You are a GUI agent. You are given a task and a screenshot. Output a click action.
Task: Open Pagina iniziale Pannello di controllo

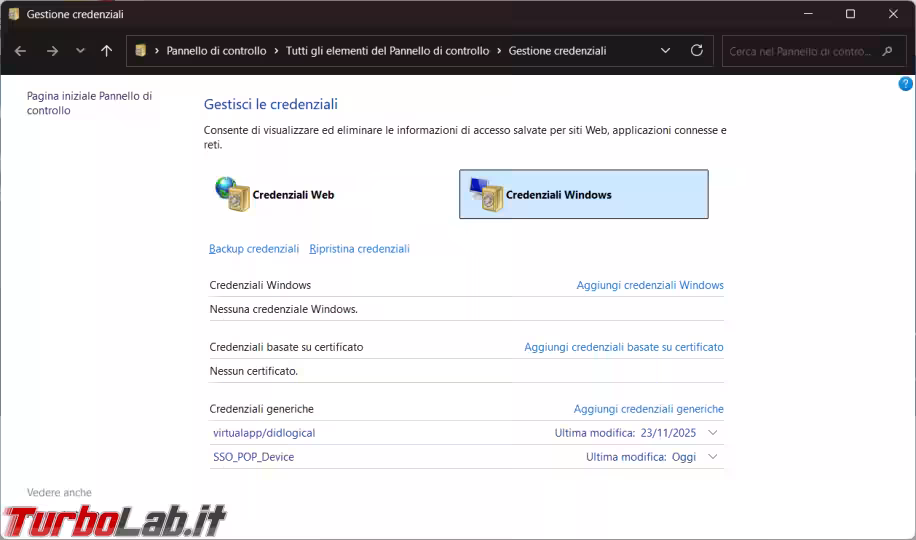[89, 103]
